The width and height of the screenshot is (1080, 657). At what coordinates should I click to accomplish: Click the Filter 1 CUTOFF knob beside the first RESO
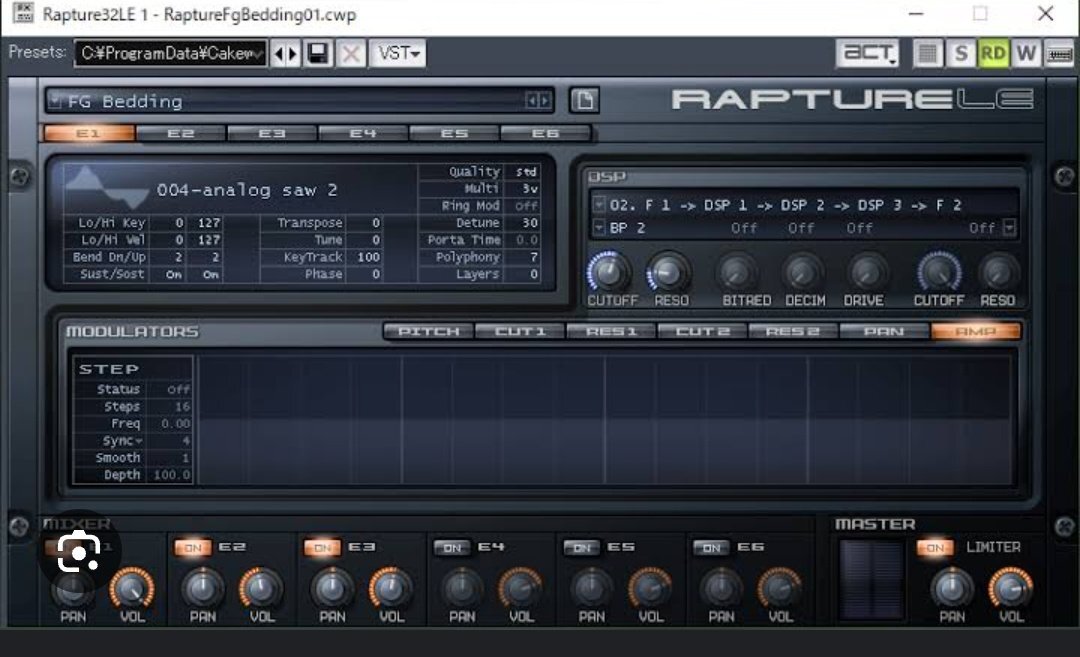pyautogui.click(x=610, y=272)
